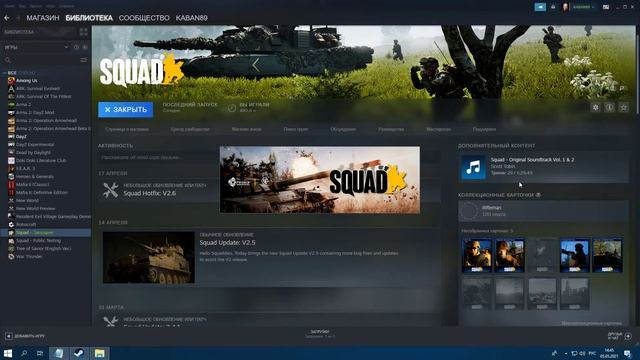Click the soundtrack music note icon
640x360 pixels.
[x=473, y=167]
